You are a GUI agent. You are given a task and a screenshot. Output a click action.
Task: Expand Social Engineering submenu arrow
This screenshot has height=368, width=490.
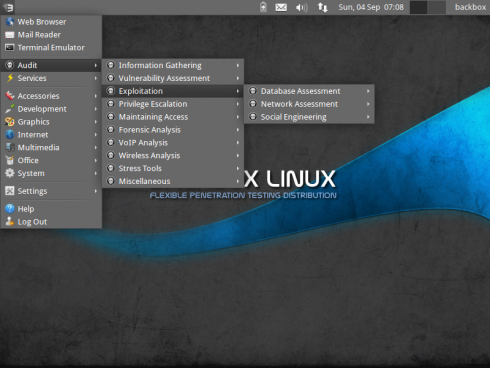[x=368, y=117]
